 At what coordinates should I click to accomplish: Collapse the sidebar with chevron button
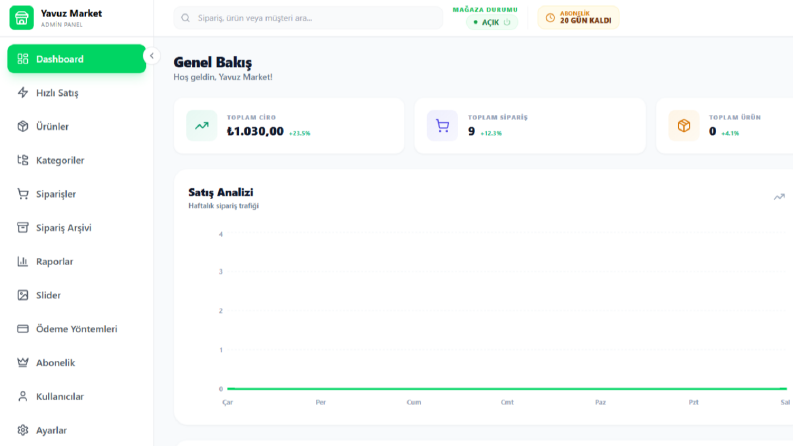pos(152,56)
